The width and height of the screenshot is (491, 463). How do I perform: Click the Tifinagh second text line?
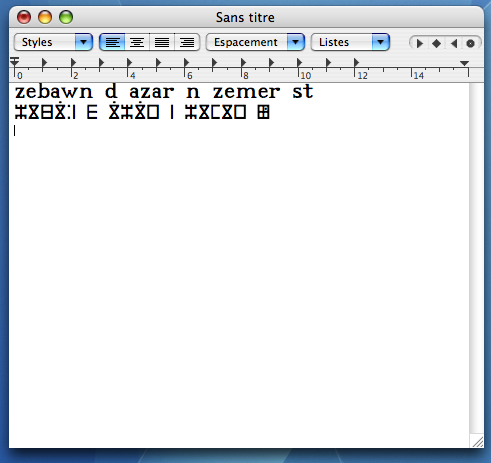click(142, 112)
